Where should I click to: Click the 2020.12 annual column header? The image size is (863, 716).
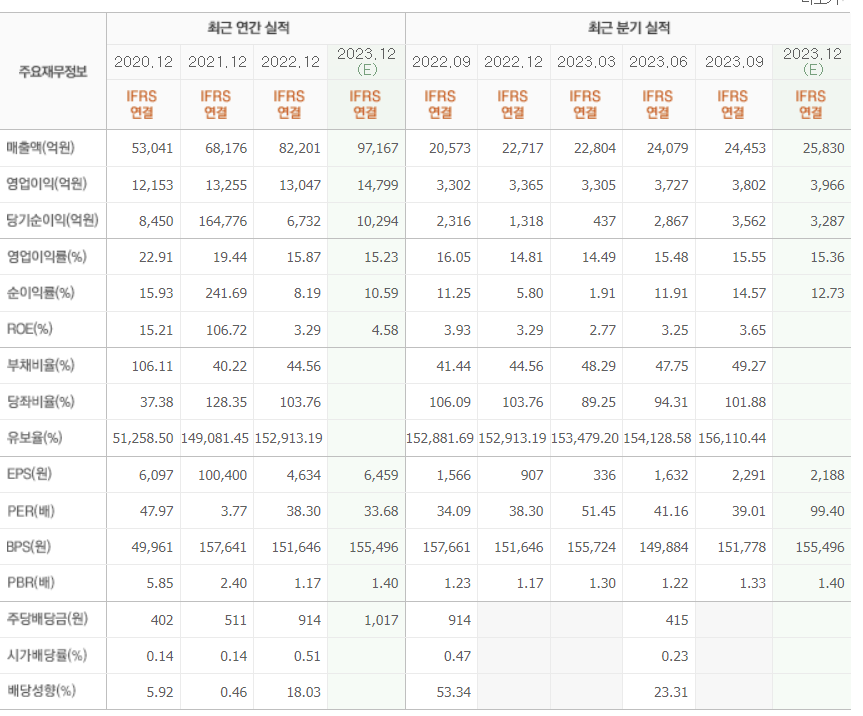click(x=143, y=62)
